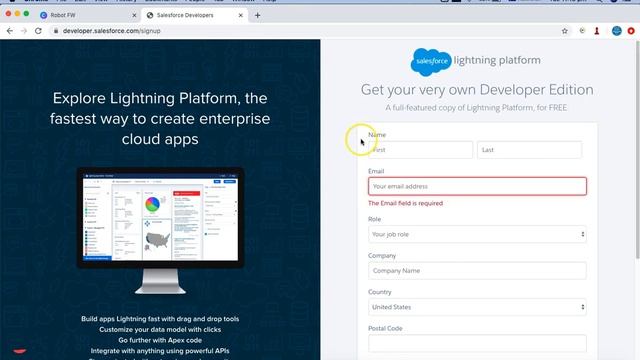Click the round extension icon beside star
The height and width of the screenshot is (360, 640).
(x=582, y=31)
